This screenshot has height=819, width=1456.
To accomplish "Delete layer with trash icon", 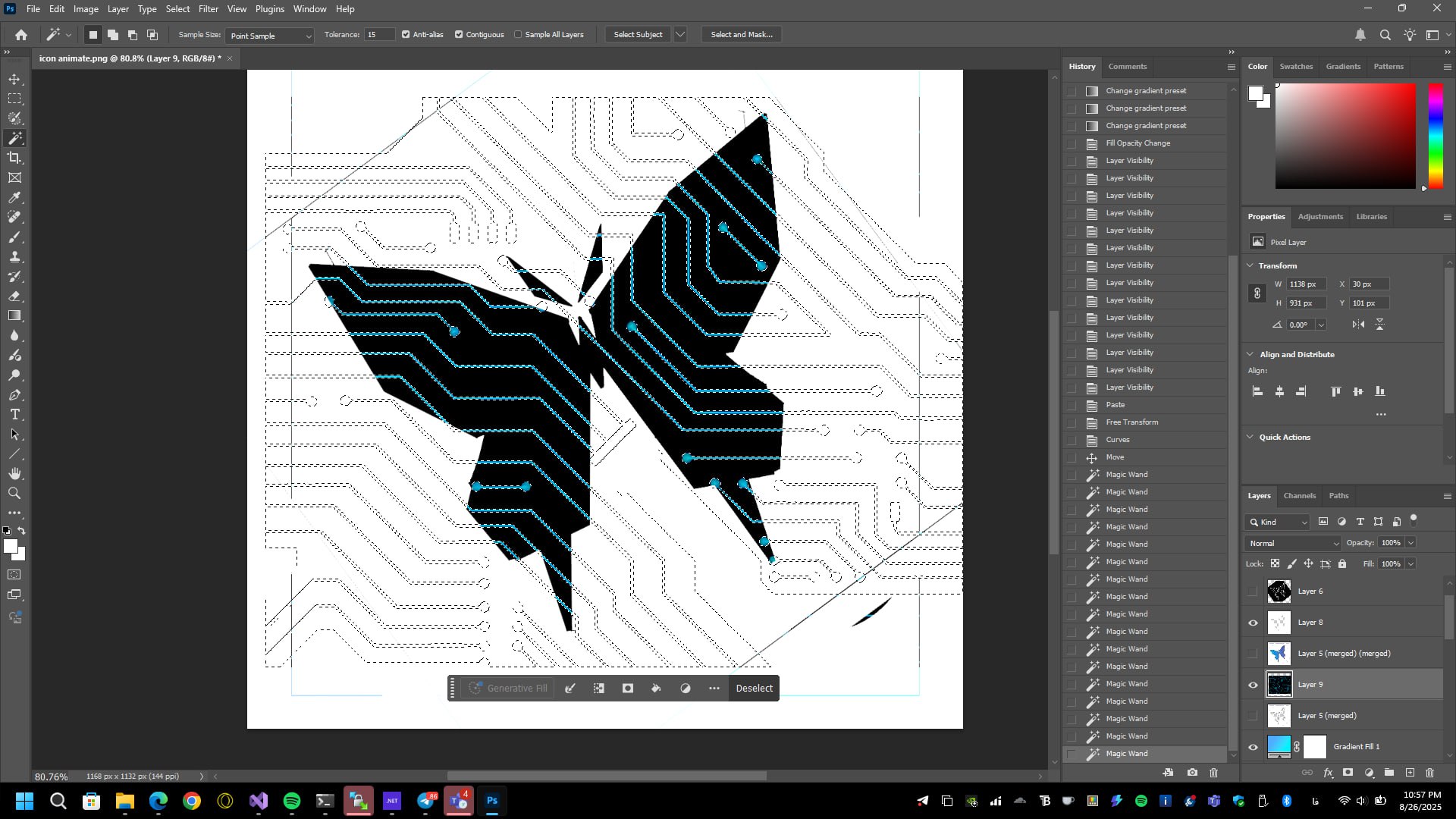I will pos(1429,773).
